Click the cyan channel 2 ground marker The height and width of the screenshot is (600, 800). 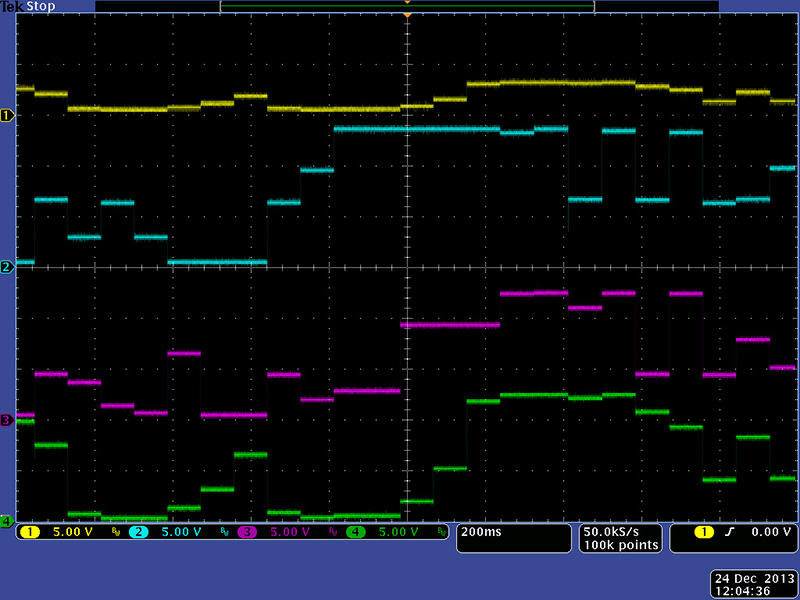[6, 267]
